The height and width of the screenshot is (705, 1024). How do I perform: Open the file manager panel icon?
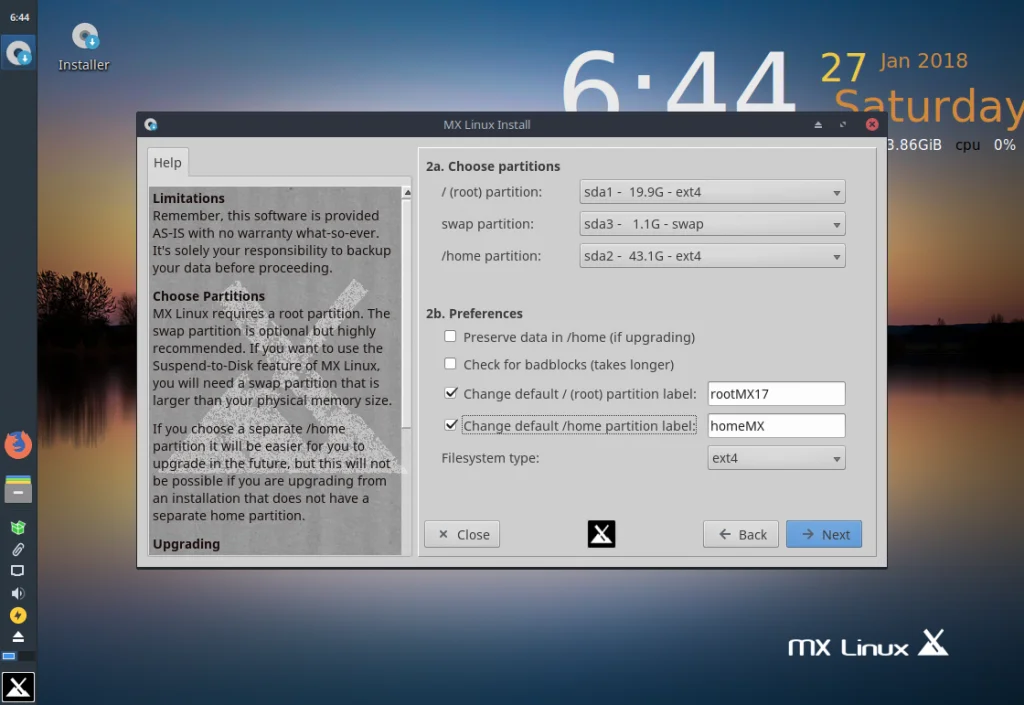18,488
